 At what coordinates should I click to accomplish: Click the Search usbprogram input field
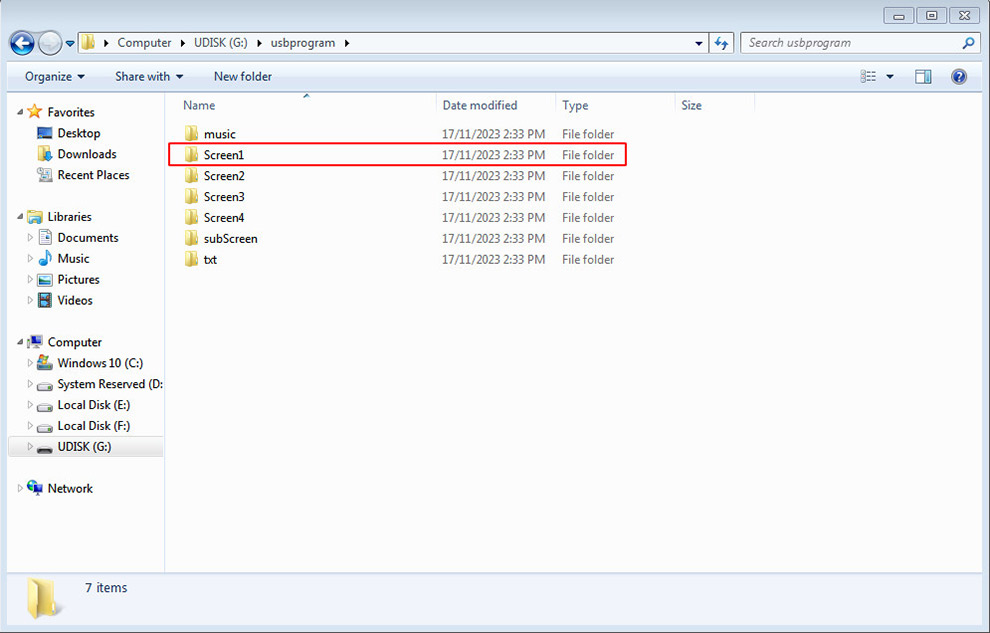click(x=850, y=43)
